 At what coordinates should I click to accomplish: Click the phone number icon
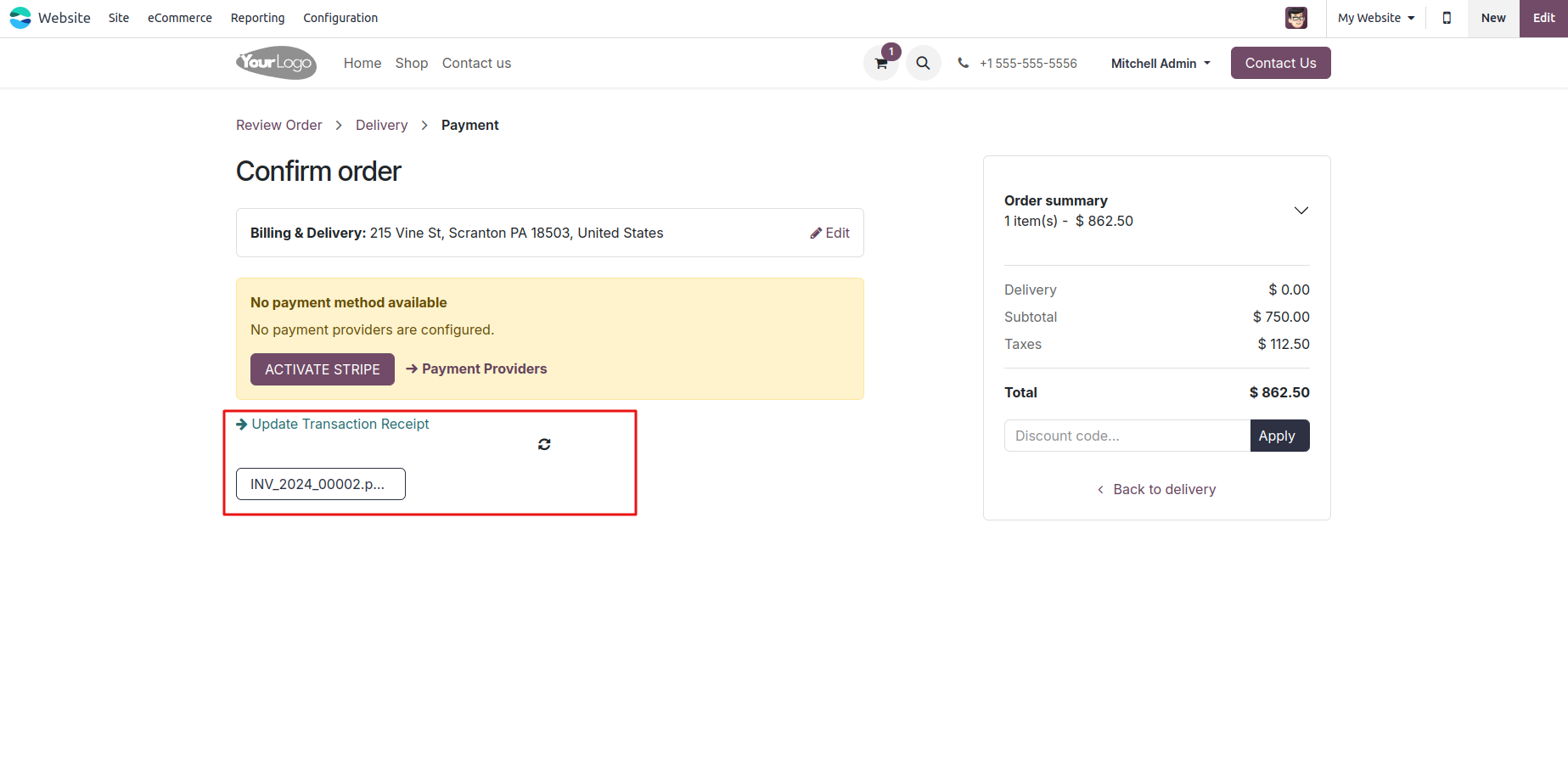[x=963, y=63]
